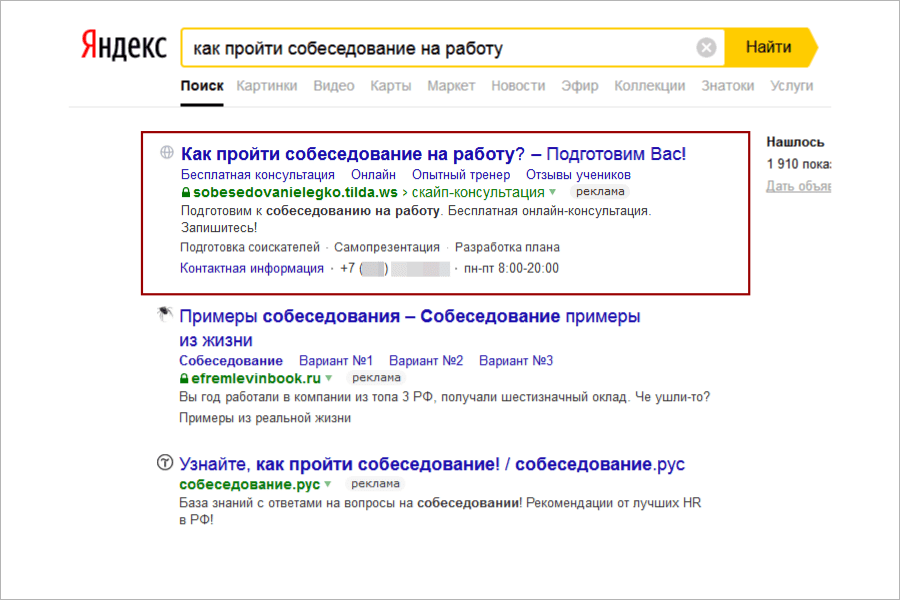Open the Вариант №2 sitelink
This screenshot has height=600, width=900.
(426, 360)
